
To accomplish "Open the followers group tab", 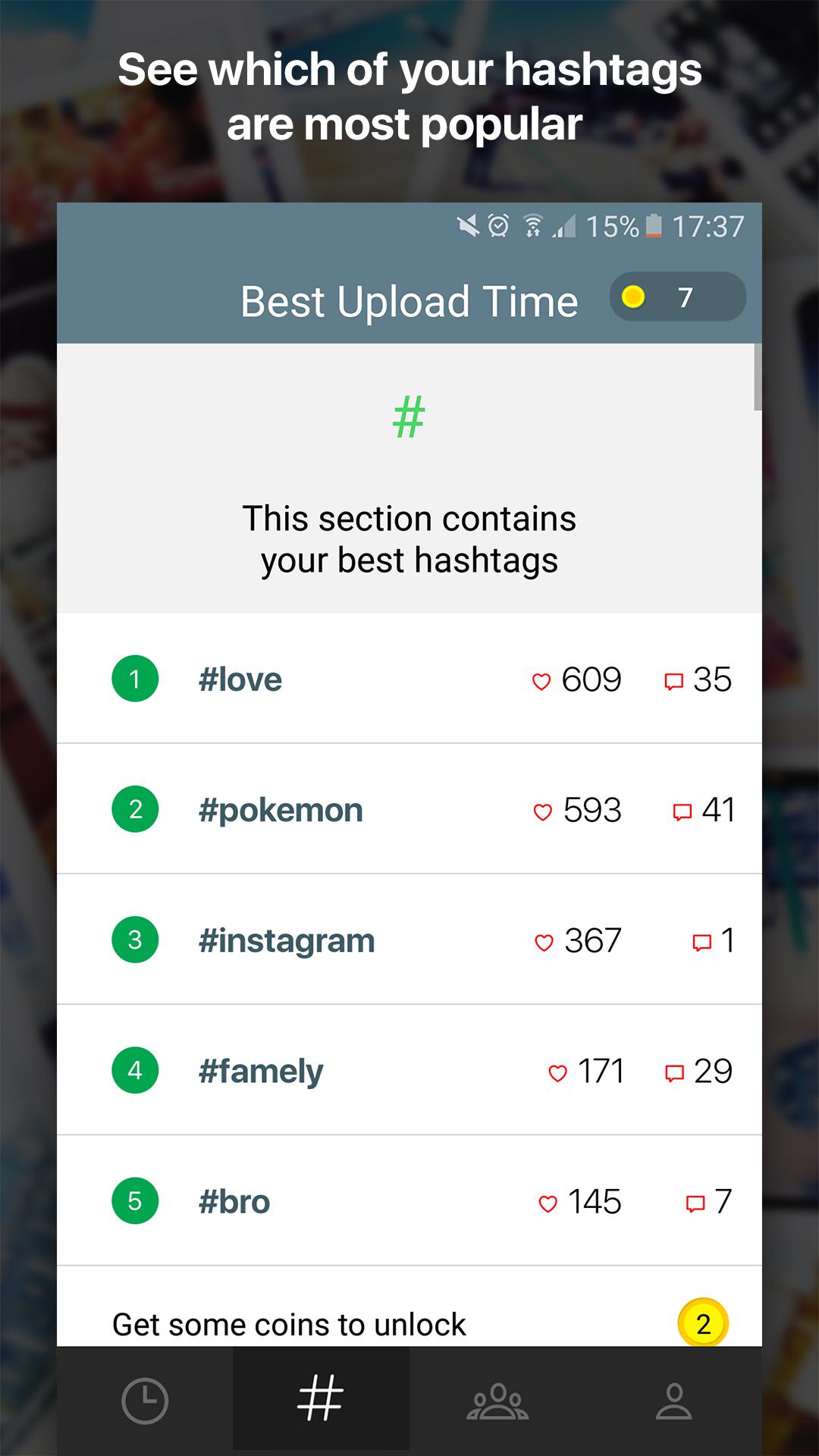I will tap(497, 1400).
